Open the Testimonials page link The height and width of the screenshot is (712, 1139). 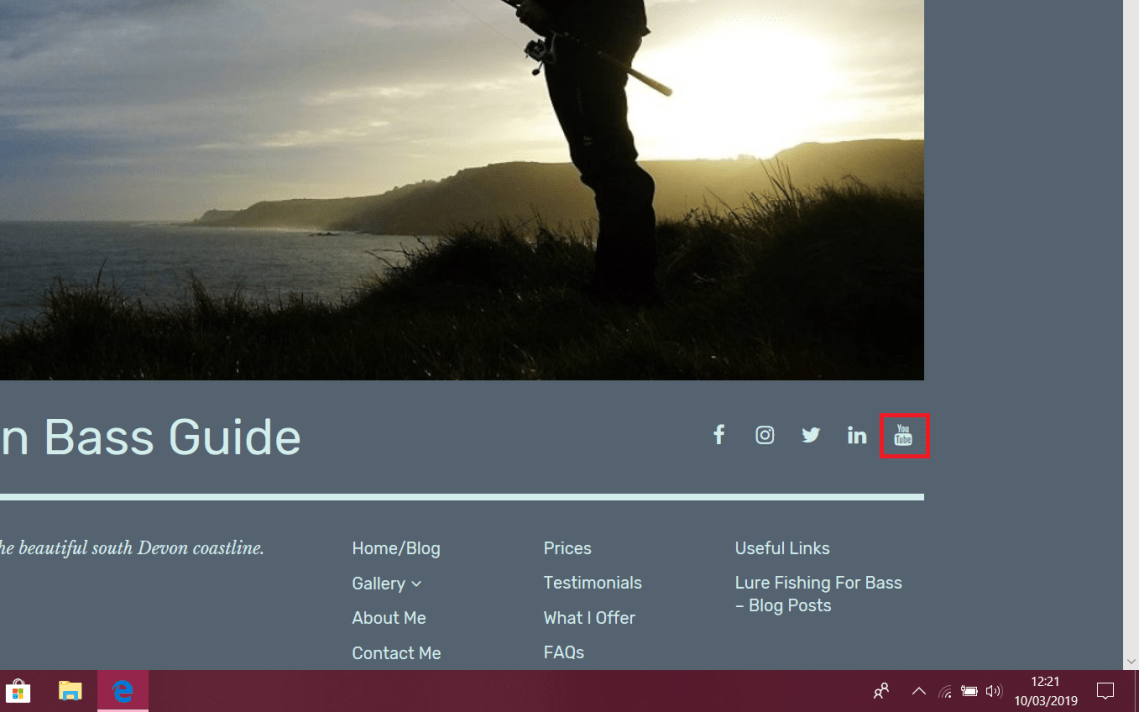coord(592,583)
